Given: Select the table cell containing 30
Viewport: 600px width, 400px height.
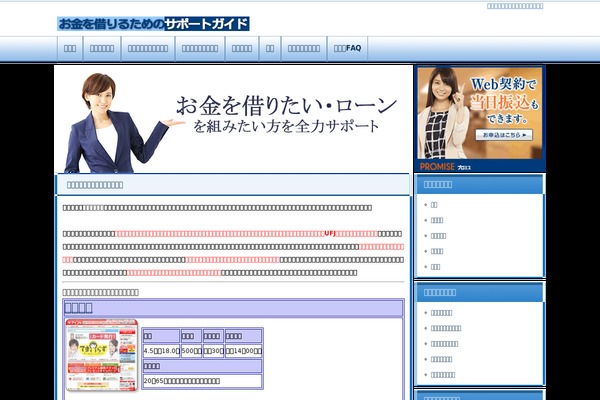Looking at the screenshot, I should point(213,351).
